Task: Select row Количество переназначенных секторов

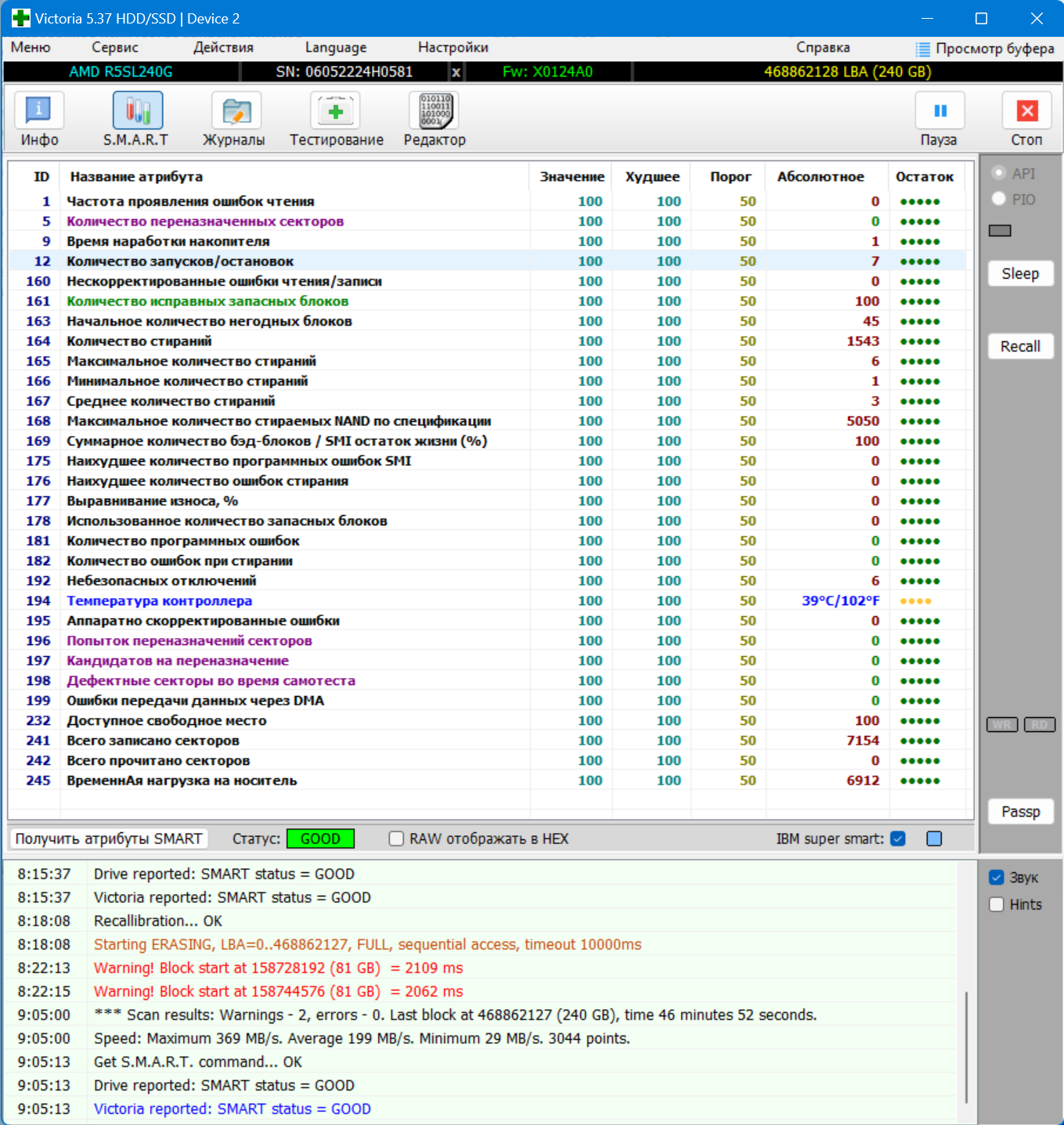Action: (487, 222)
